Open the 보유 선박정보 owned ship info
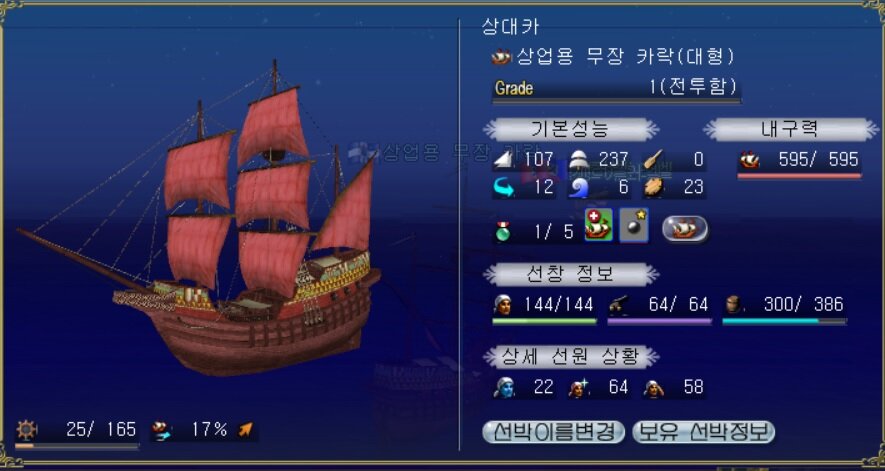Viewport: 885px width, 471px height. pos(703,432)
